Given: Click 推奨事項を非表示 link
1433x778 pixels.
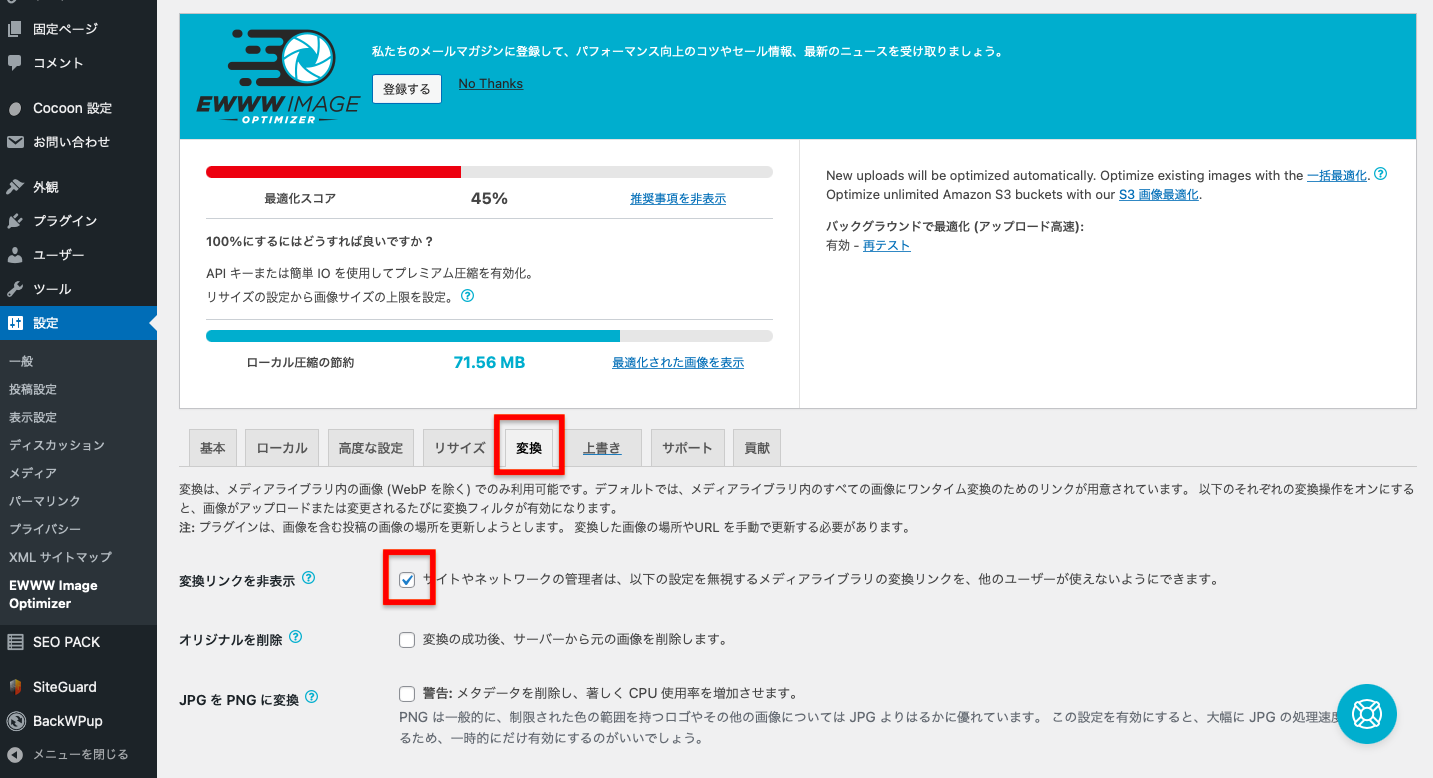Looking at the screenshot, I should [678, 199].
